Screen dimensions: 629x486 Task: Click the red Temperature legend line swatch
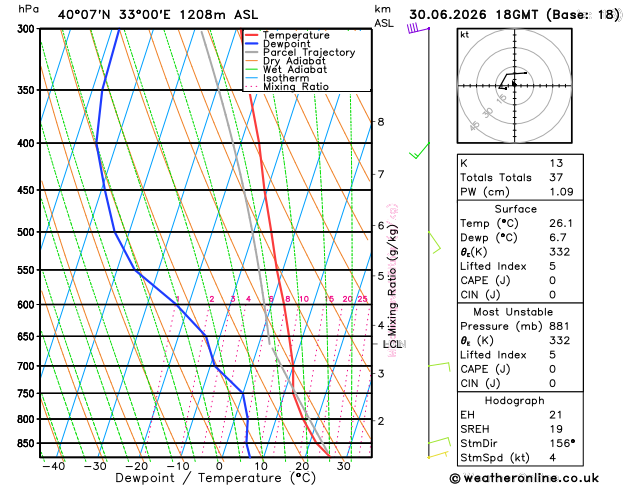(x=252, y=35)
